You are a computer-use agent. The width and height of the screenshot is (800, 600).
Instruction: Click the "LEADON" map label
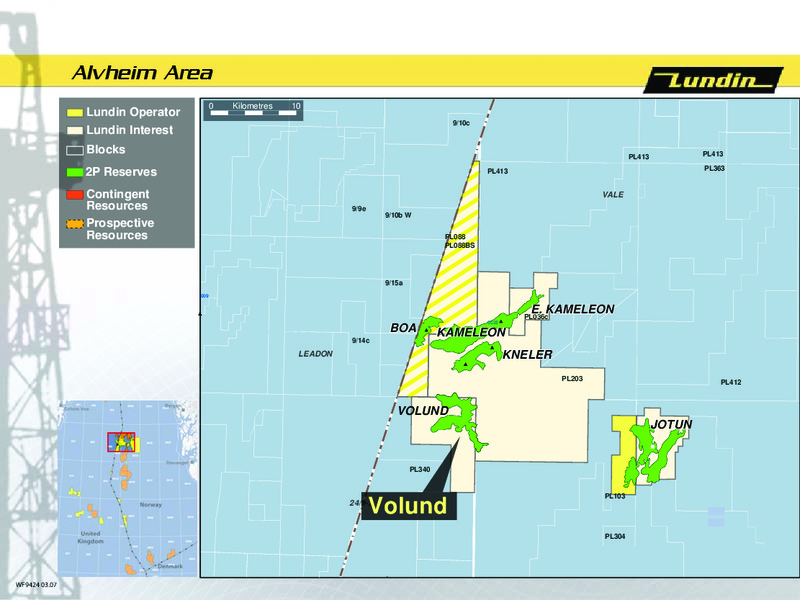click(315, 354)
